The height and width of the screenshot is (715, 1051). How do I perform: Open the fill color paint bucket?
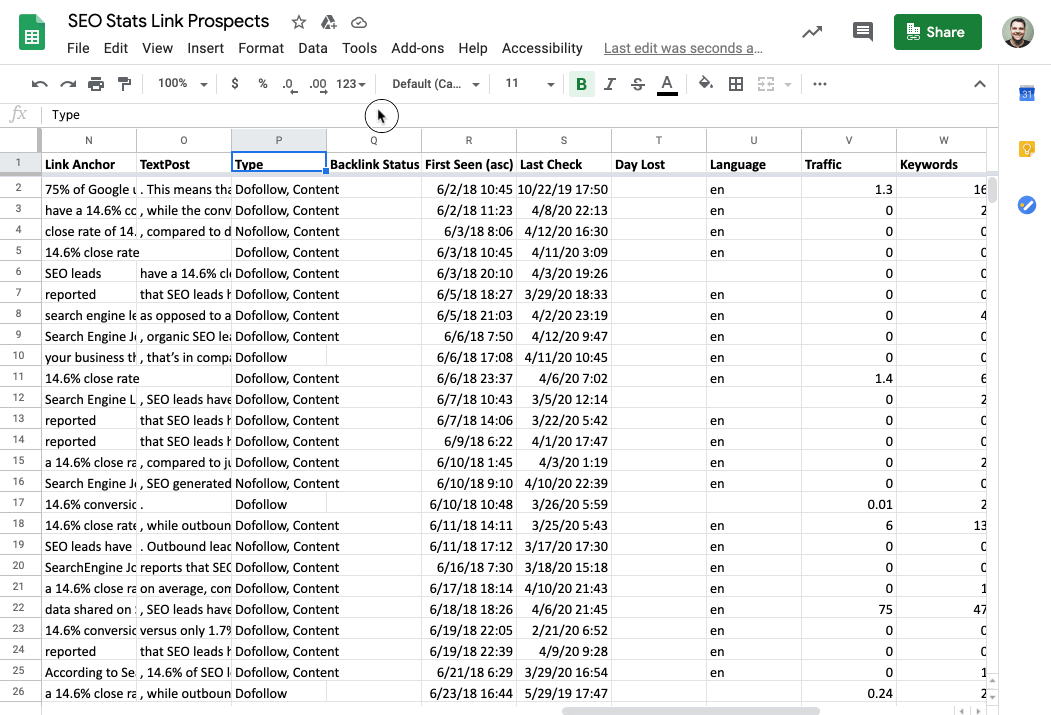(x=706, y=84)
